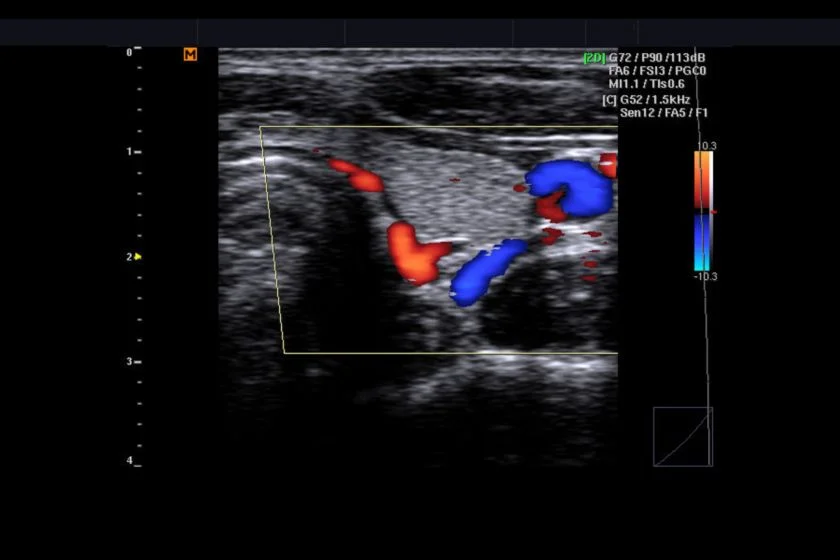Viewport: 840px width, 560px height.
Task: Click the 'G52 / 1.5kHz' color gain text
Action: (655, 100)
